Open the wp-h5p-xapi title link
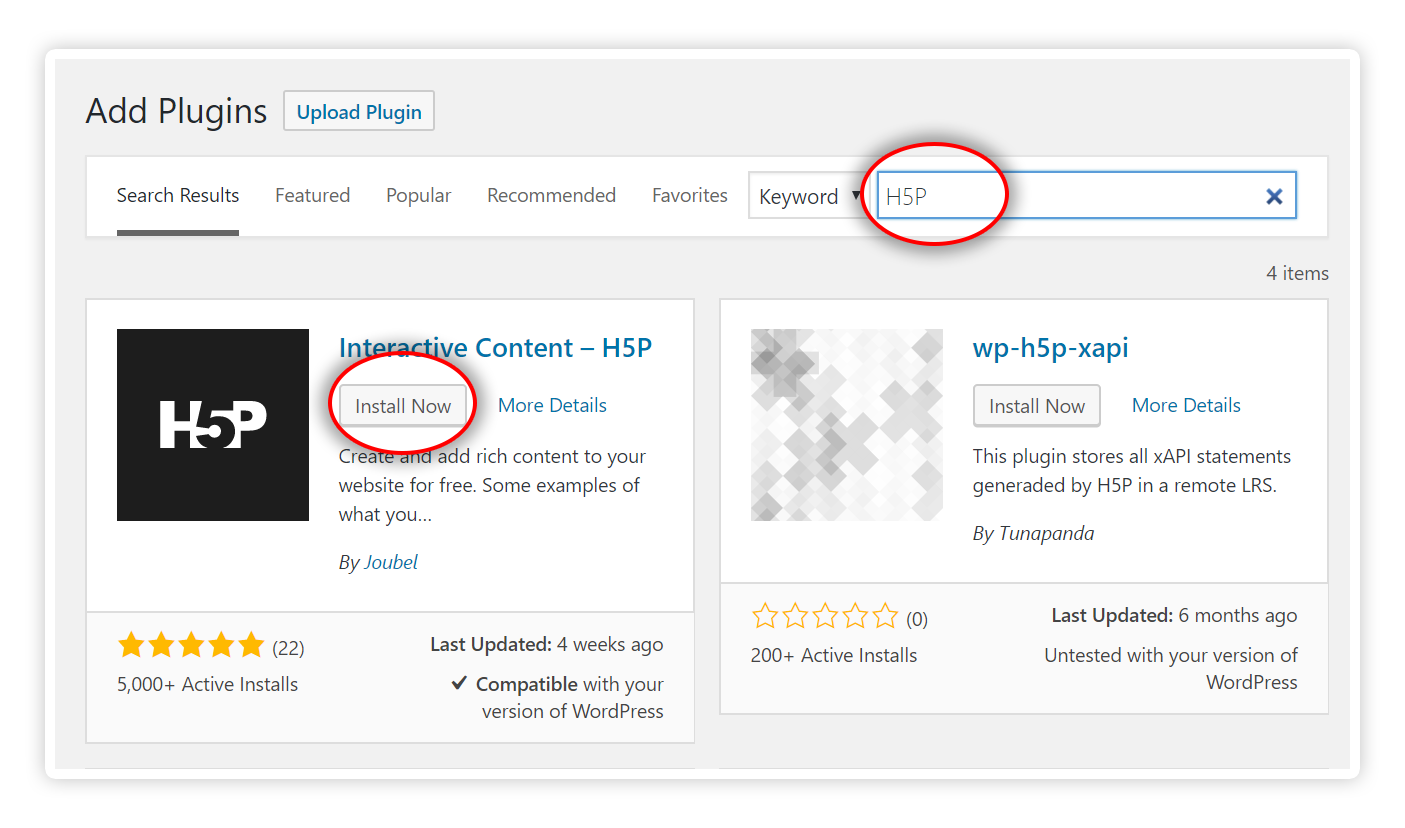1405x828 pixels. point(1050,348)
